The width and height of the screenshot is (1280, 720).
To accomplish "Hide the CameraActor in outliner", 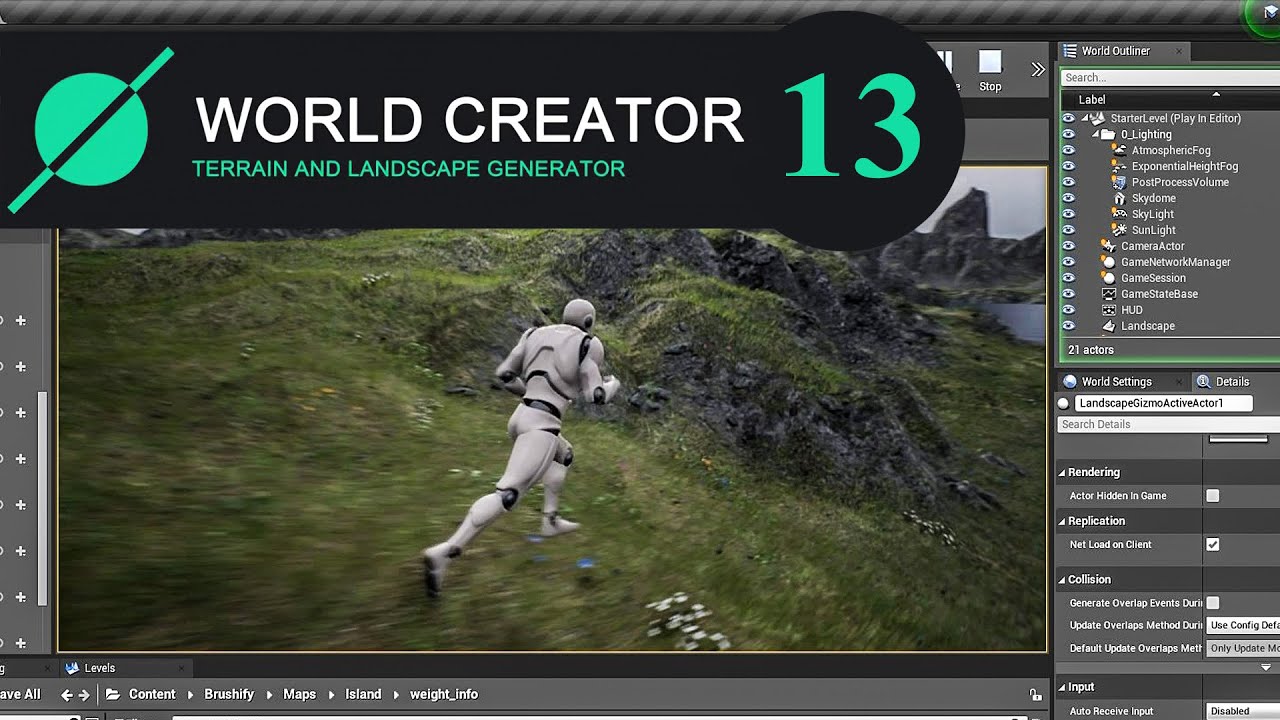I will click(1069, 246).
